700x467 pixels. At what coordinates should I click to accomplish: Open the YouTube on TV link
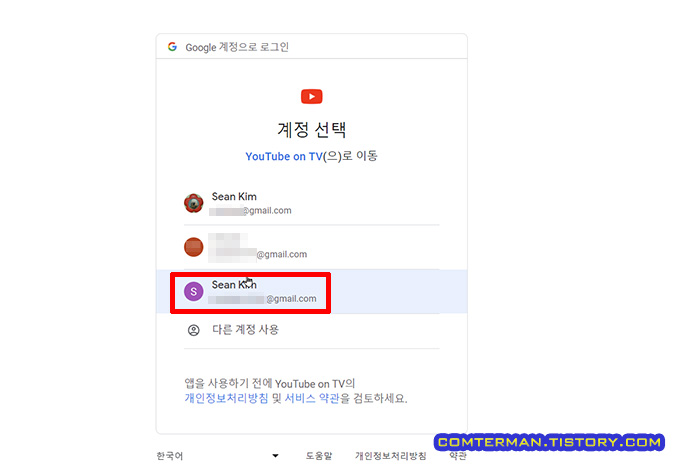284,156
